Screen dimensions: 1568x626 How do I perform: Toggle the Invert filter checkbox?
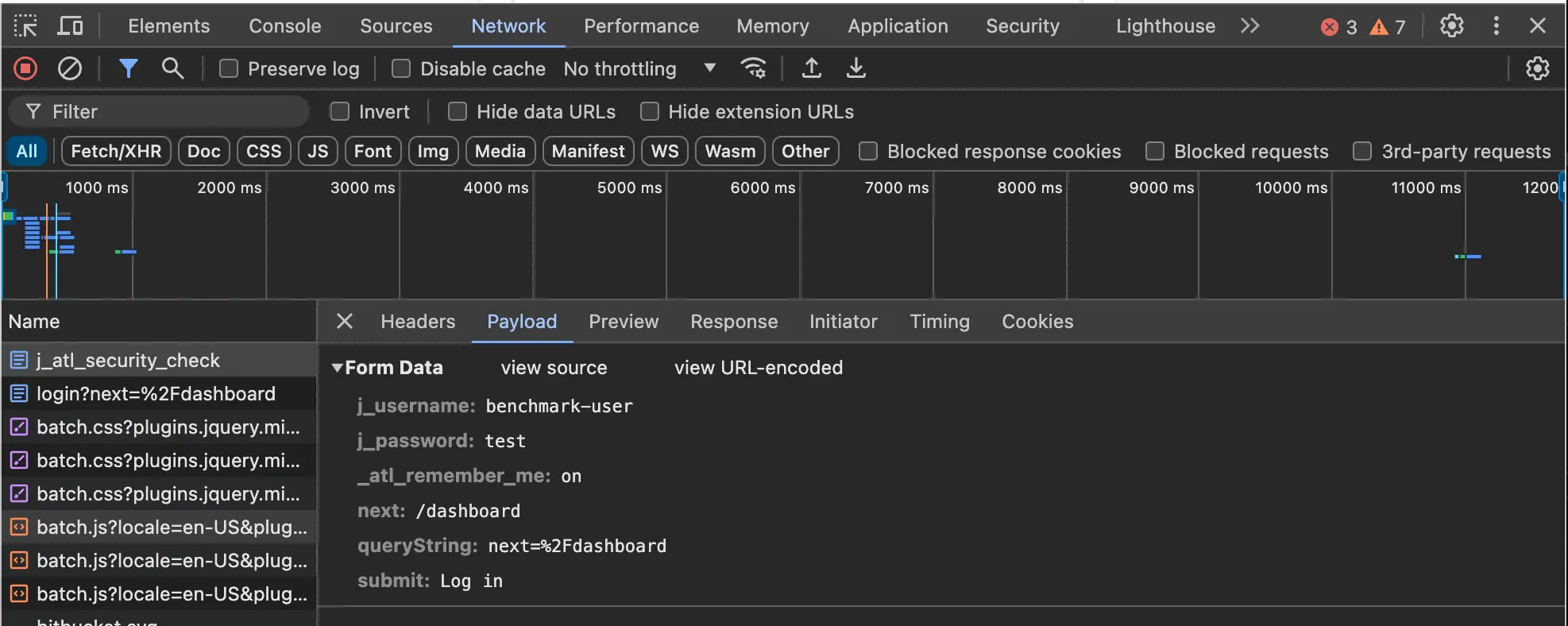(x=340, y=112)
